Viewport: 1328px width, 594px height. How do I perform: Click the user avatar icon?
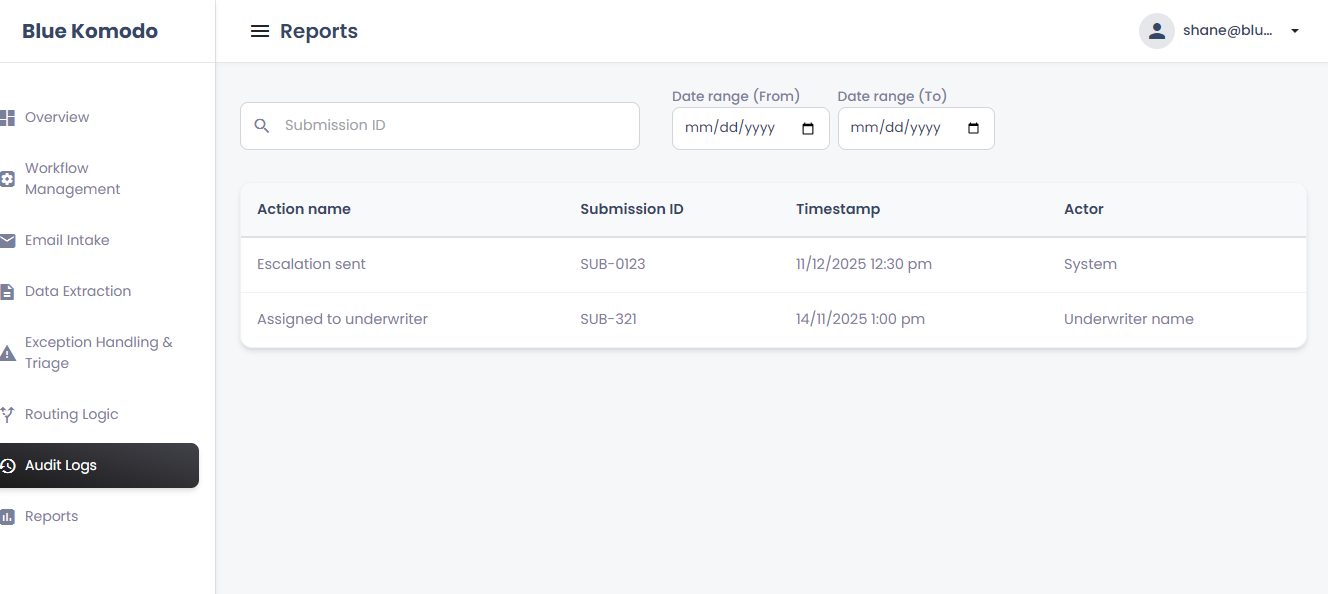(1156, 31)
